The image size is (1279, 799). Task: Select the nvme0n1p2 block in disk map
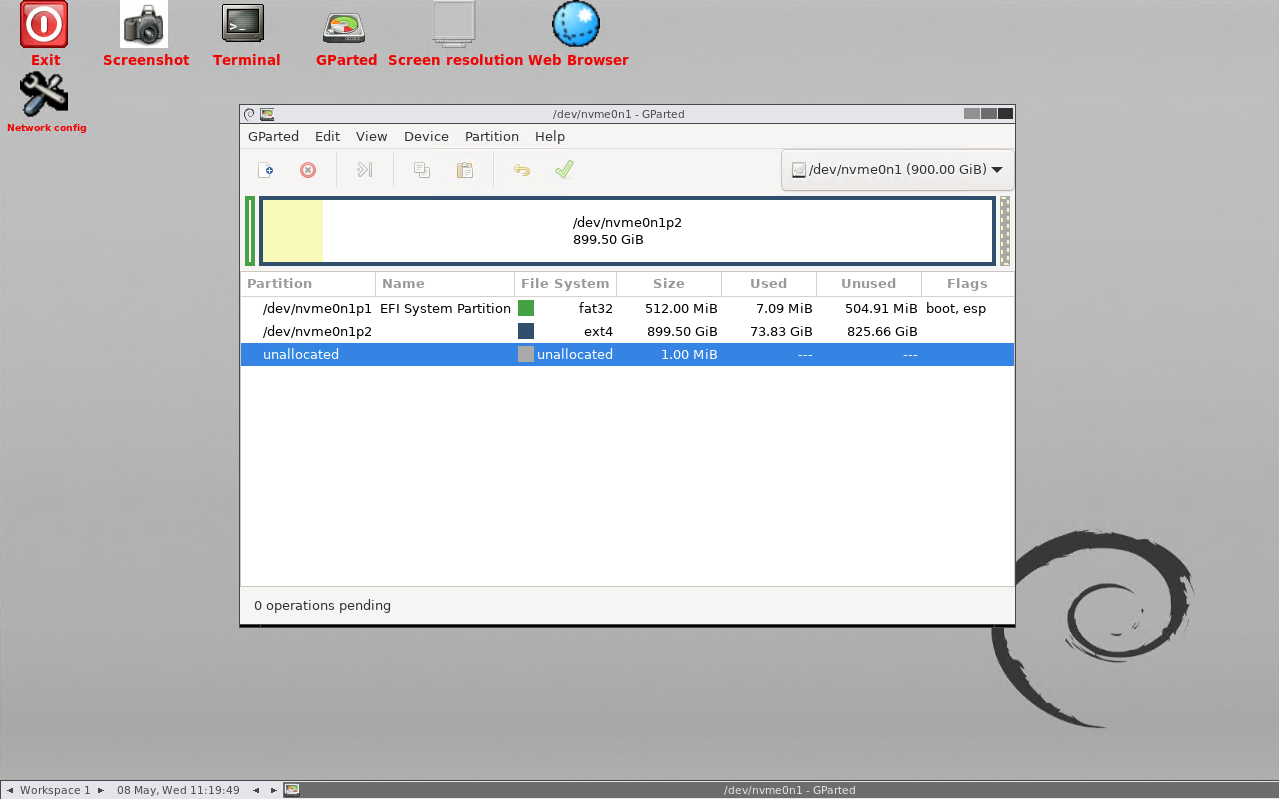627,231
